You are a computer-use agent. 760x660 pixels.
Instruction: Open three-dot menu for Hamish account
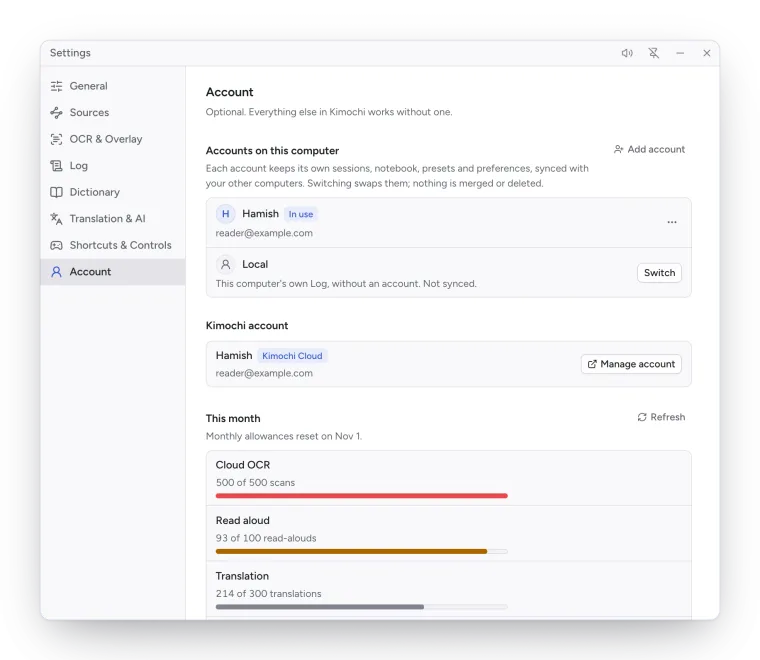point(672,222)
